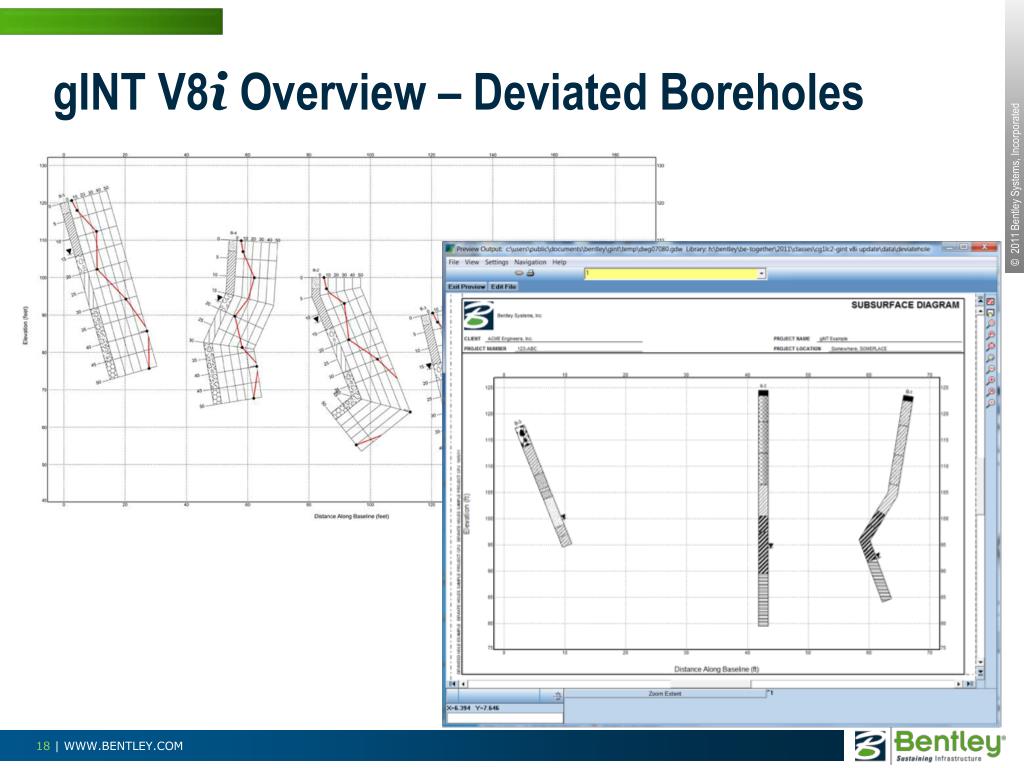This screenshot has height=768, width=1024.
Task: Jump to first page with vertical top arrow
Action: [x=980, y=300]
